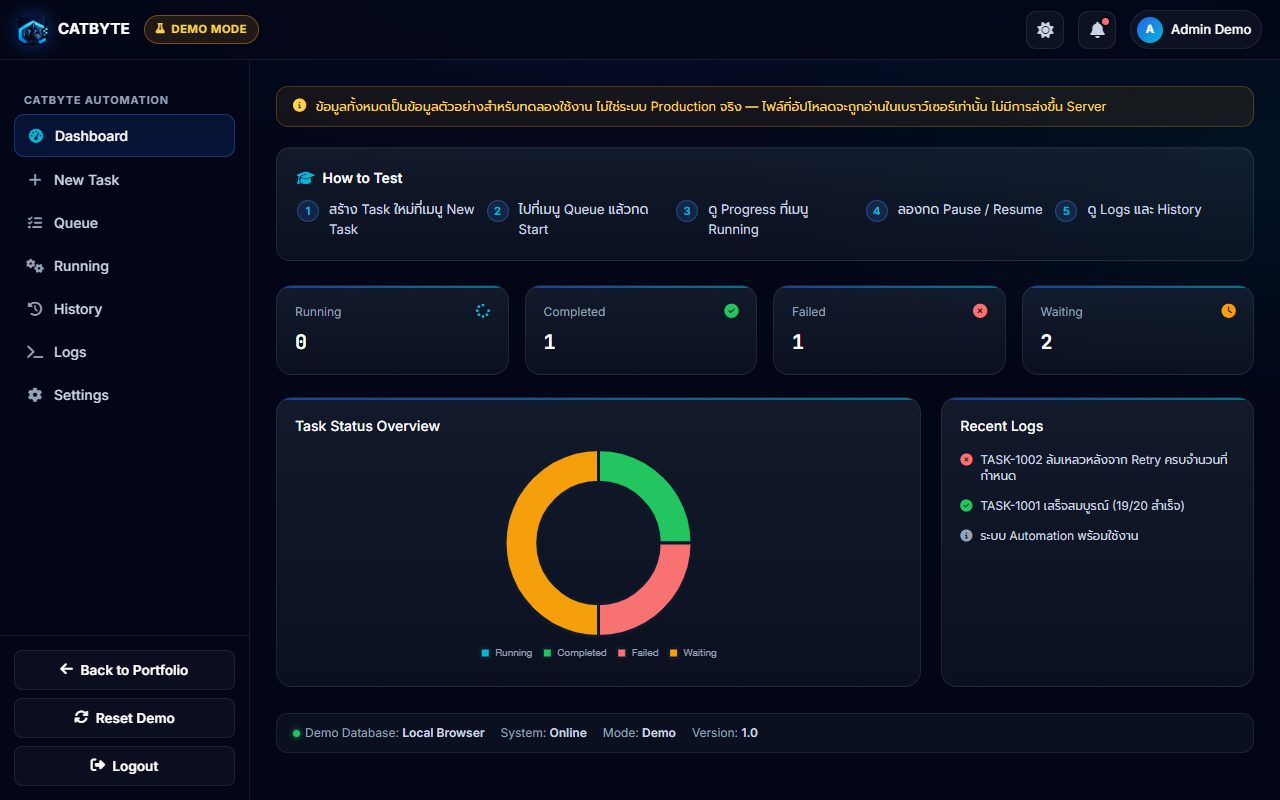
Task: Click green success icon beside TASK-1001 log
Action: tap(966, 506)
